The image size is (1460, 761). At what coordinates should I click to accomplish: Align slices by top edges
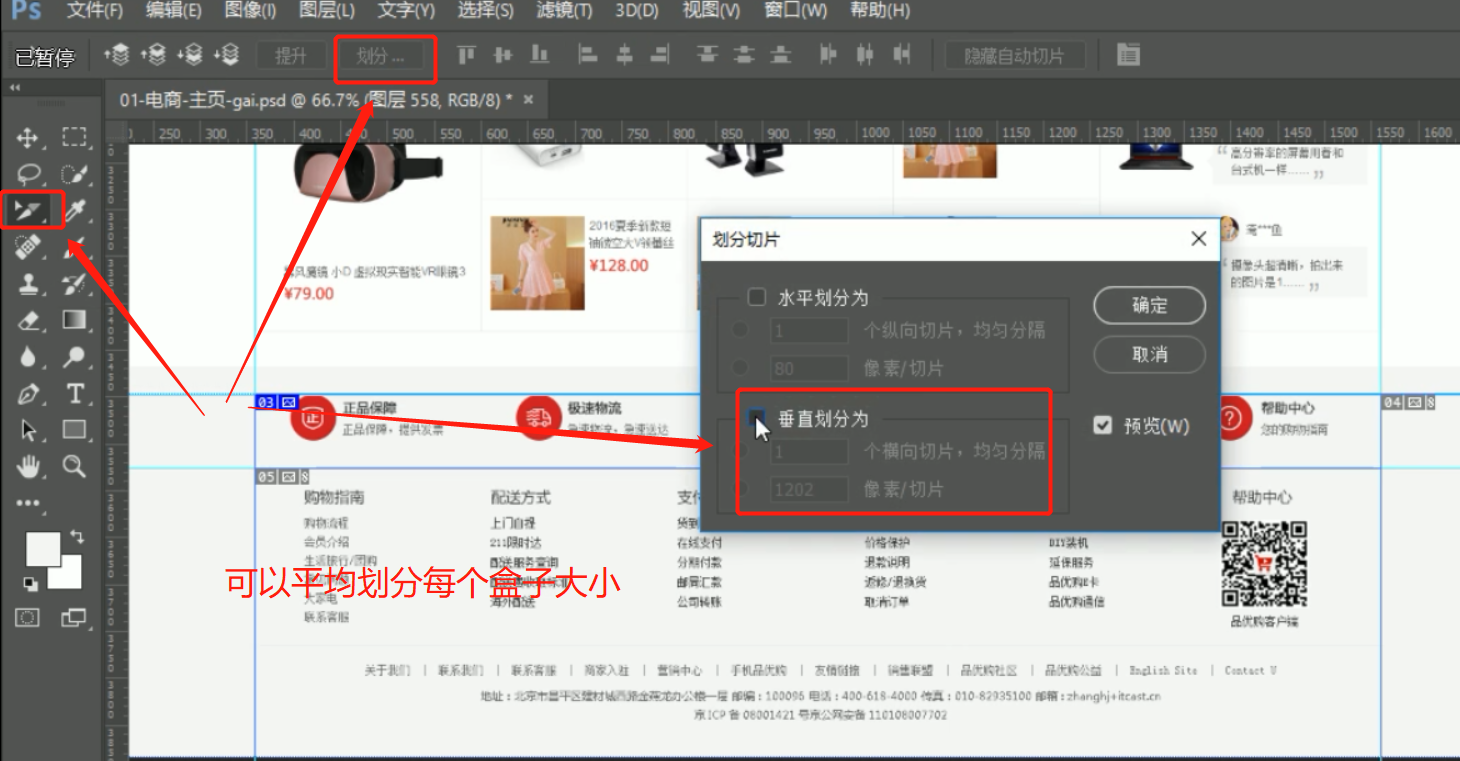(466, 55)
